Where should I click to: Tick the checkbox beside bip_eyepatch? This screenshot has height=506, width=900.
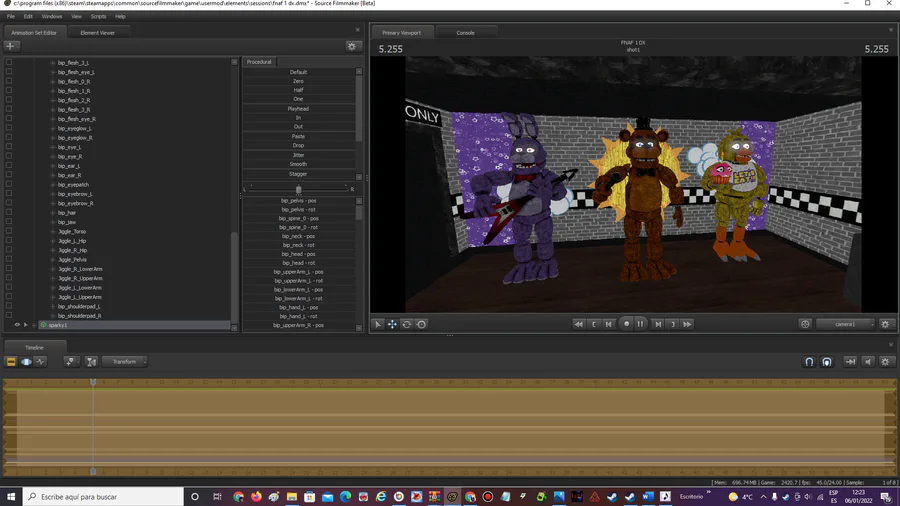click(9, 184)
